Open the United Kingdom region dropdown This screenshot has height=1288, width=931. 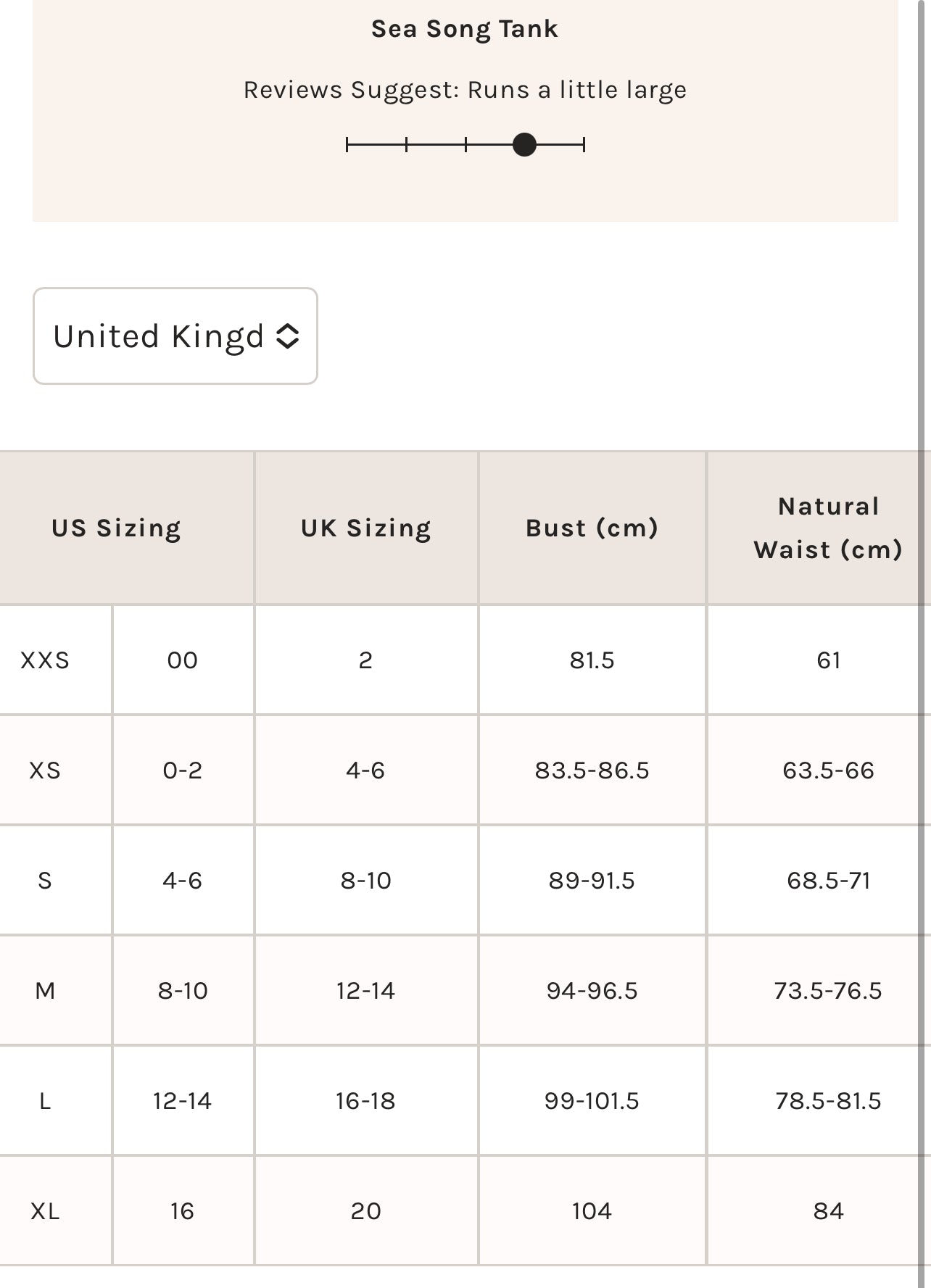click(175, 336)
